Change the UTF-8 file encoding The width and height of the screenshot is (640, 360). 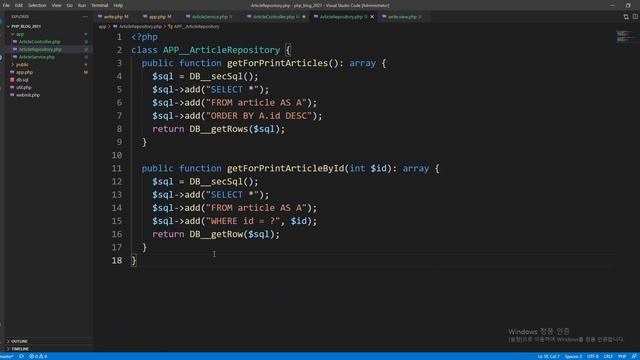tap(593, 356)
